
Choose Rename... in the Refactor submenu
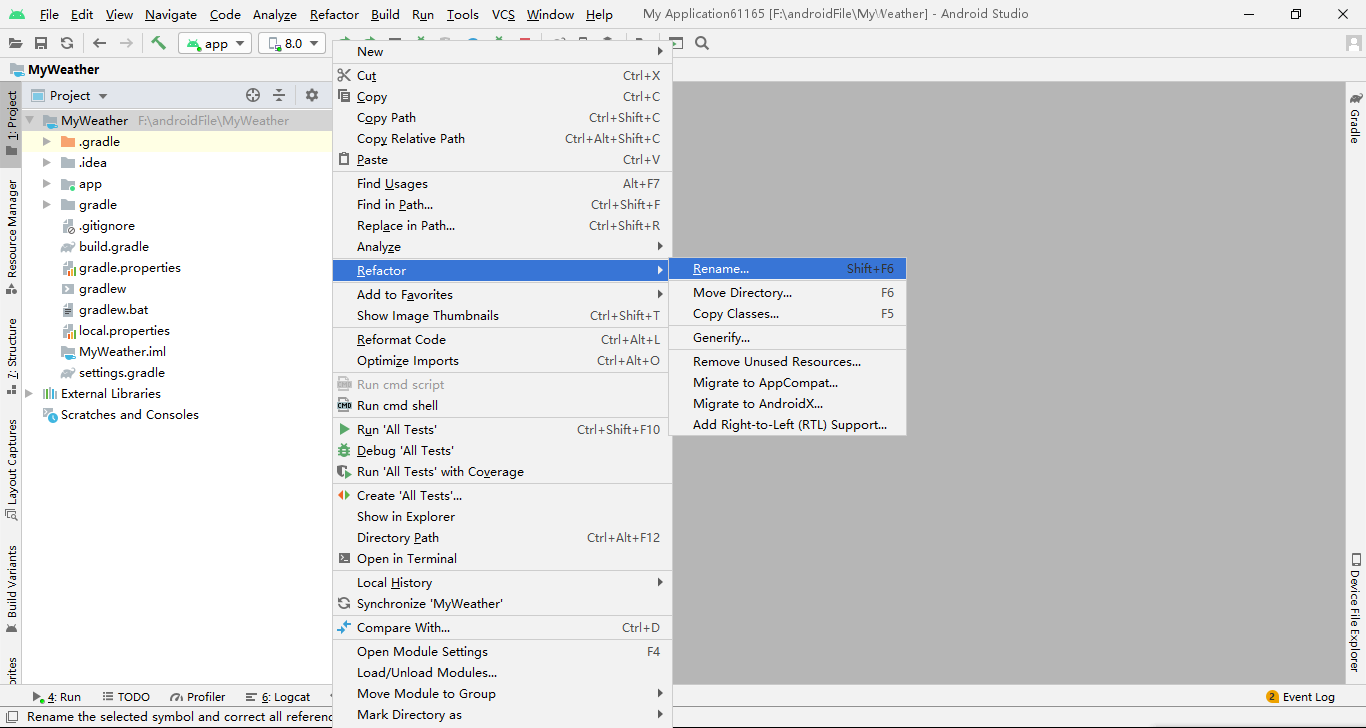(788, 269)
